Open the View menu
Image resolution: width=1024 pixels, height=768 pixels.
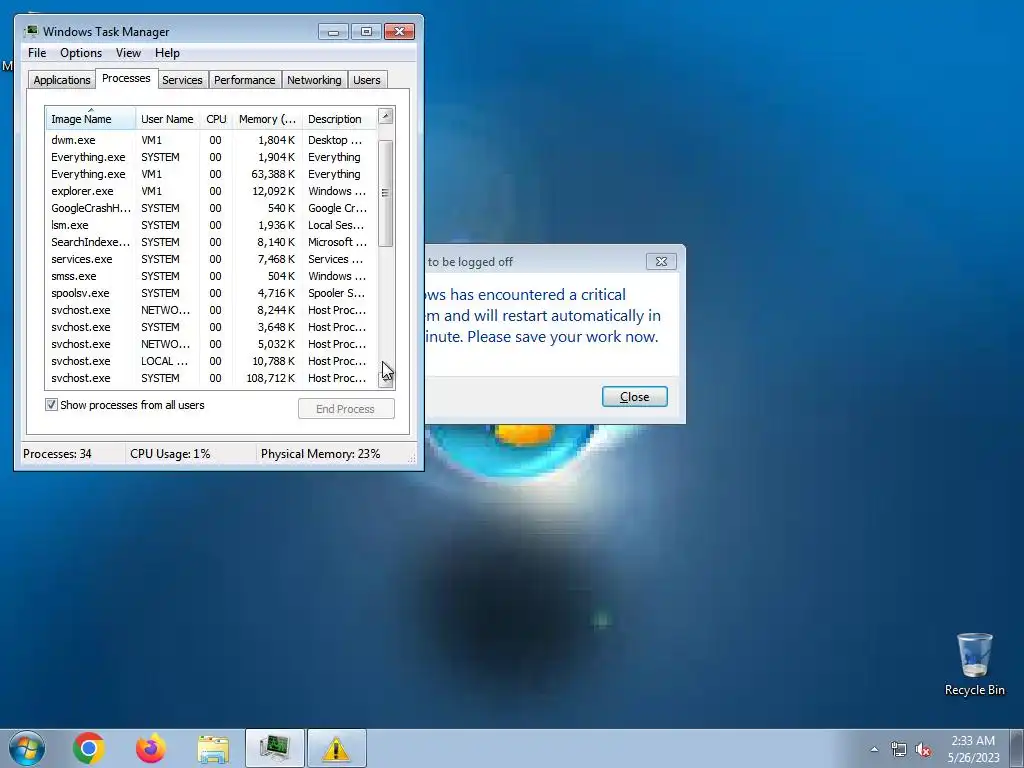tap(128, 53)
